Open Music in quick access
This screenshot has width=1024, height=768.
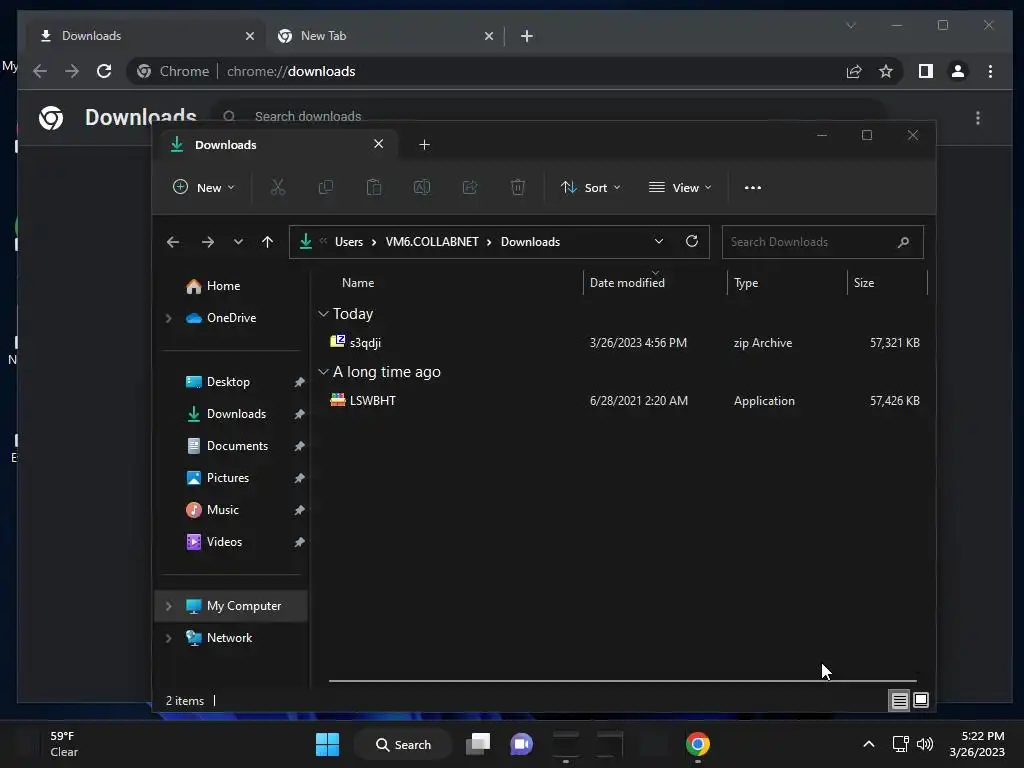(x=222, y=510)
